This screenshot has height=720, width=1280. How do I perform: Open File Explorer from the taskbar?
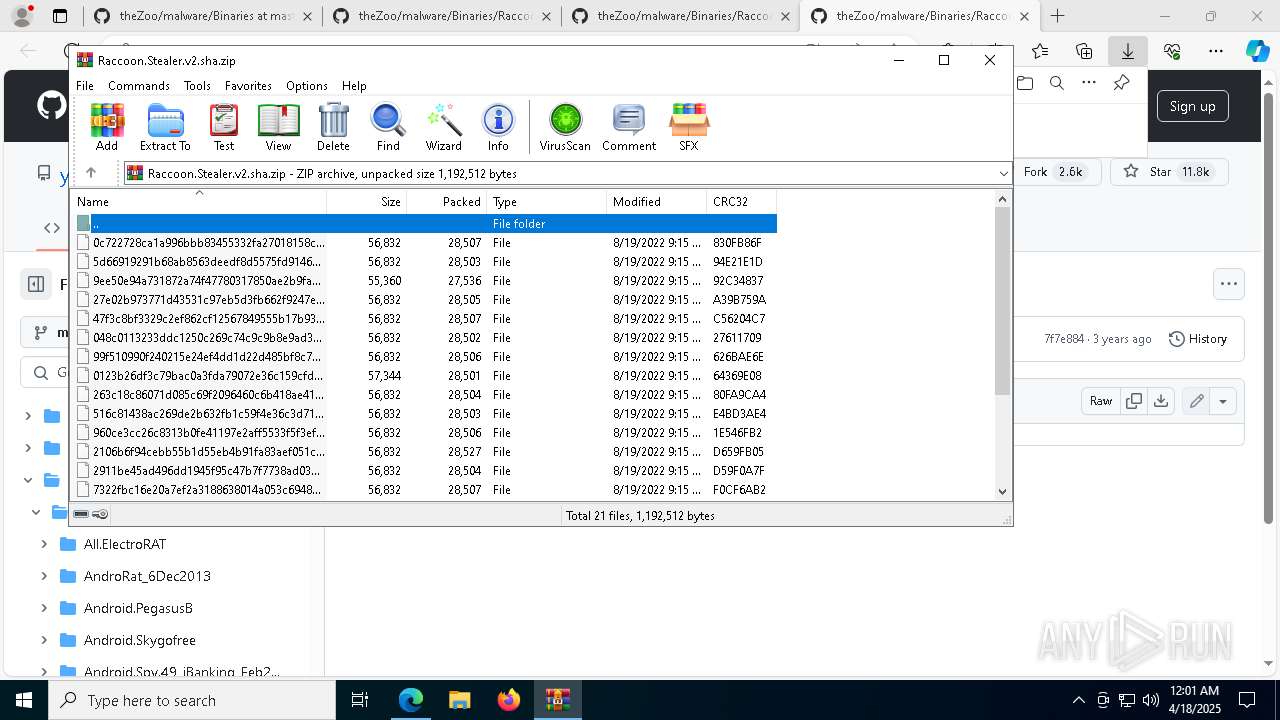[459, 700]
